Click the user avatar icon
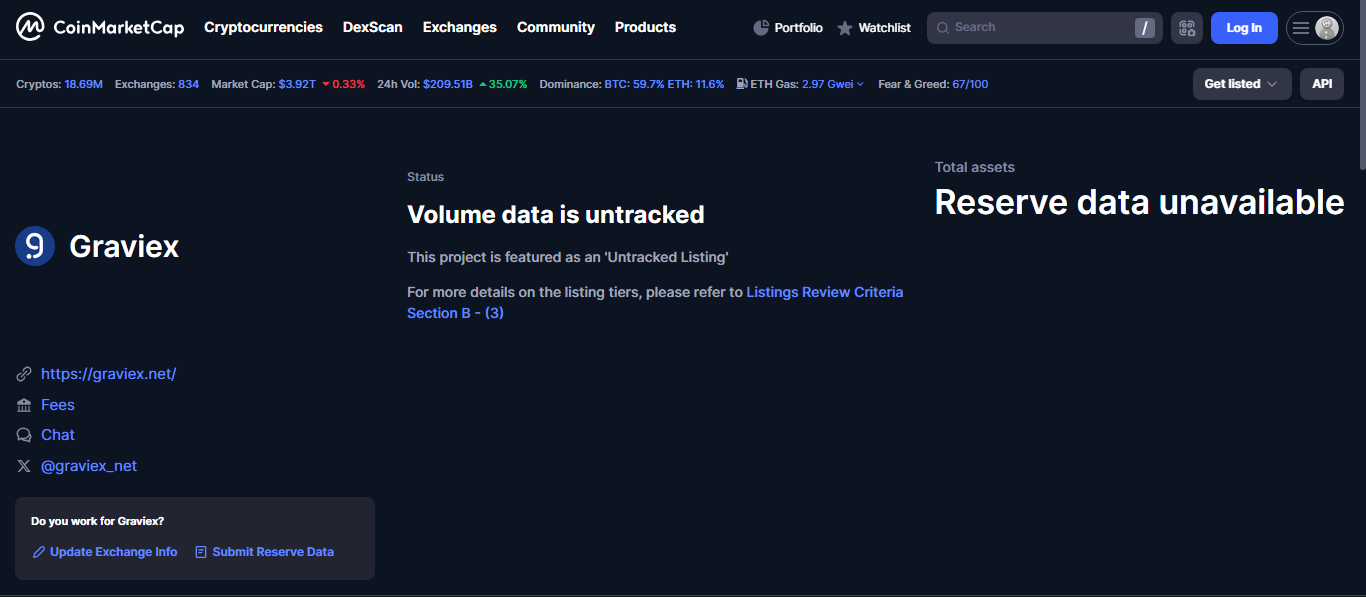 click(x=1327, y=28)
